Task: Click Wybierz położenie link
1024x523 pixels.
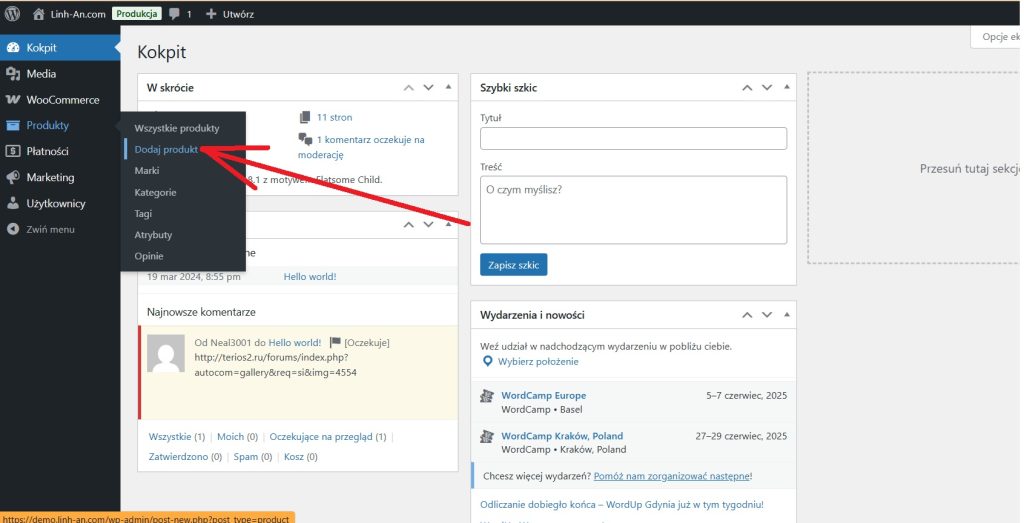Action: 538,362
